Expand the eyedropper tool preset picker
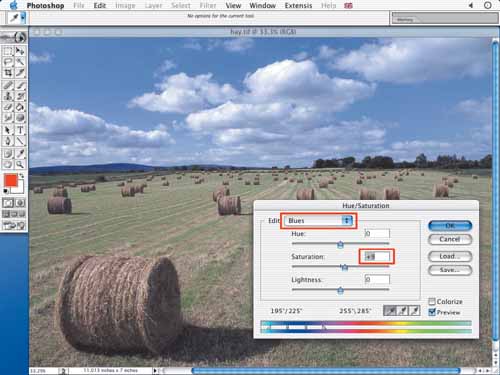 pyautogui.click(x=23, y=18)
